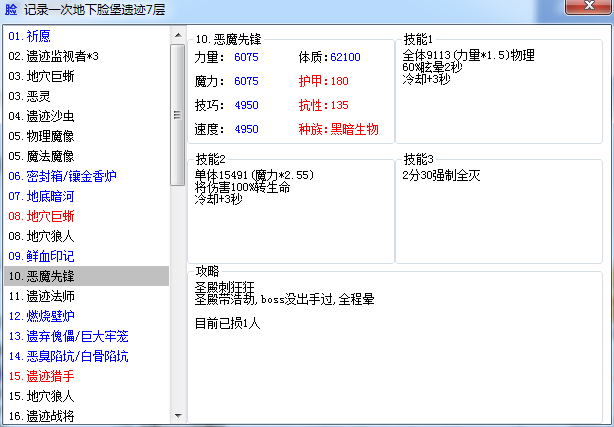Click 技能3 text 2分30强制全灭
The image size is (614, 427).
[x=441, y=175]
